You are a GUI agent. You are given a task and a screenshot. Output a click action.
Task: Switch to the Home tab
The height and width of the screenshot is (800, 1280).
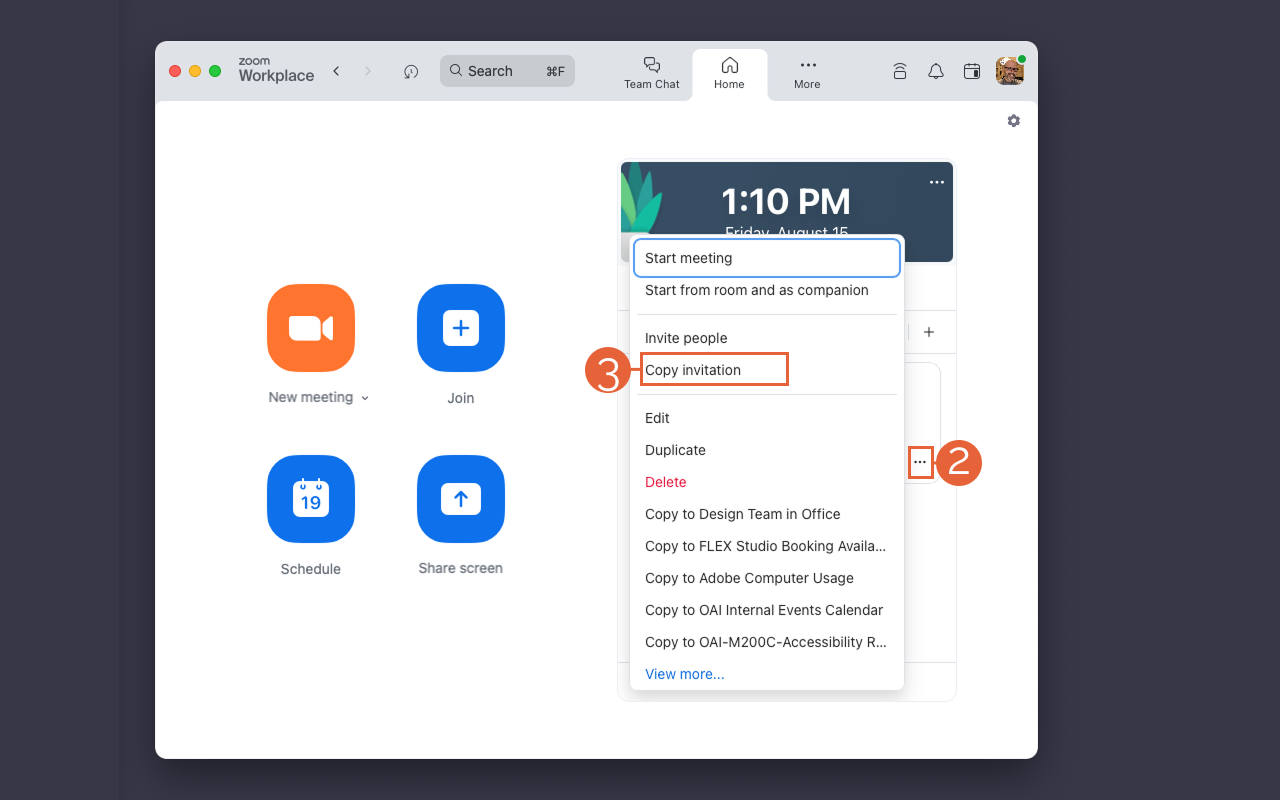pyautogui.click(x=729, y=71)
